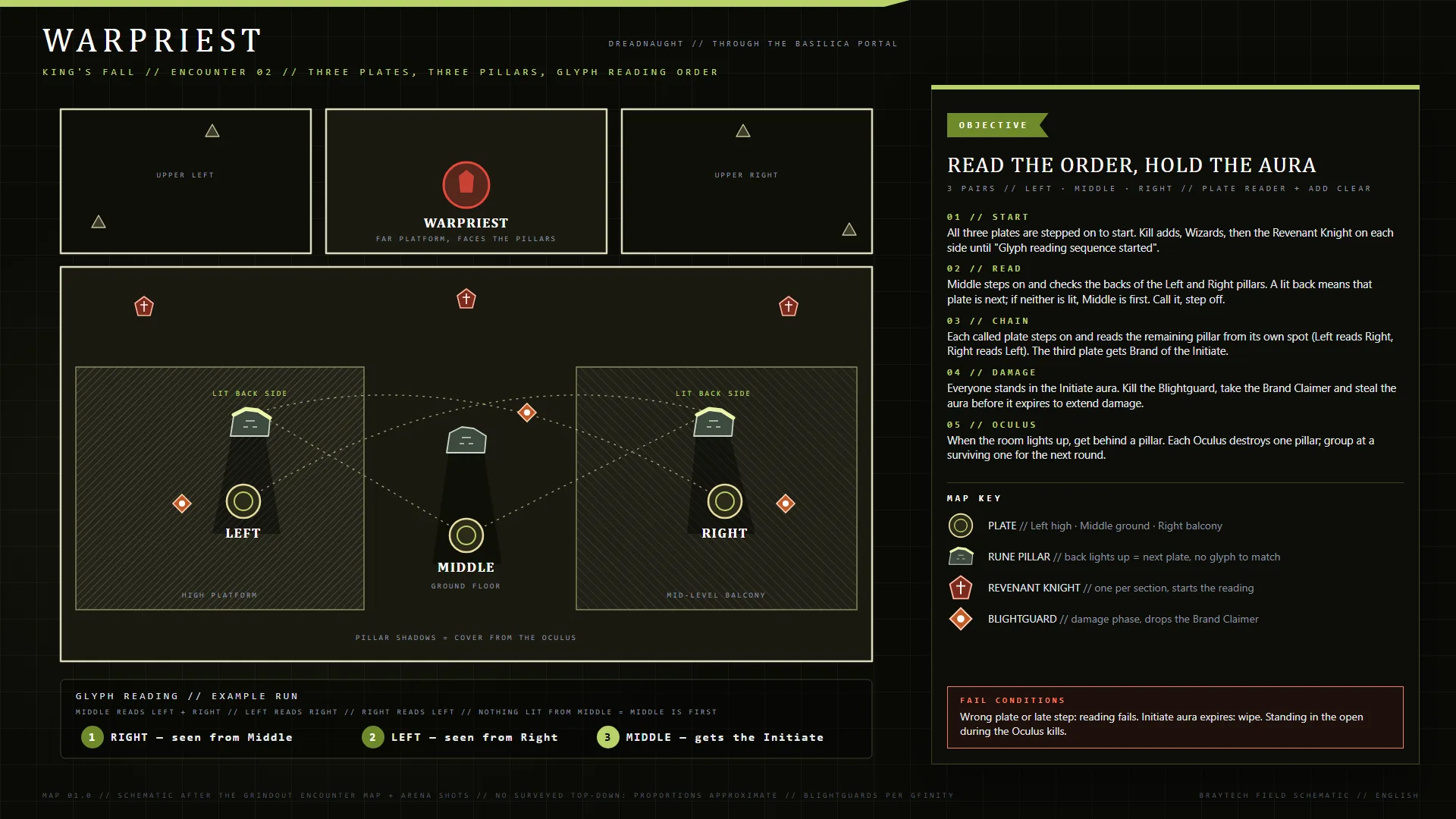Click the Blightguard diamond beside the RIGHT plate
This screenshot has height=819, width=1456.
(785, 504)
